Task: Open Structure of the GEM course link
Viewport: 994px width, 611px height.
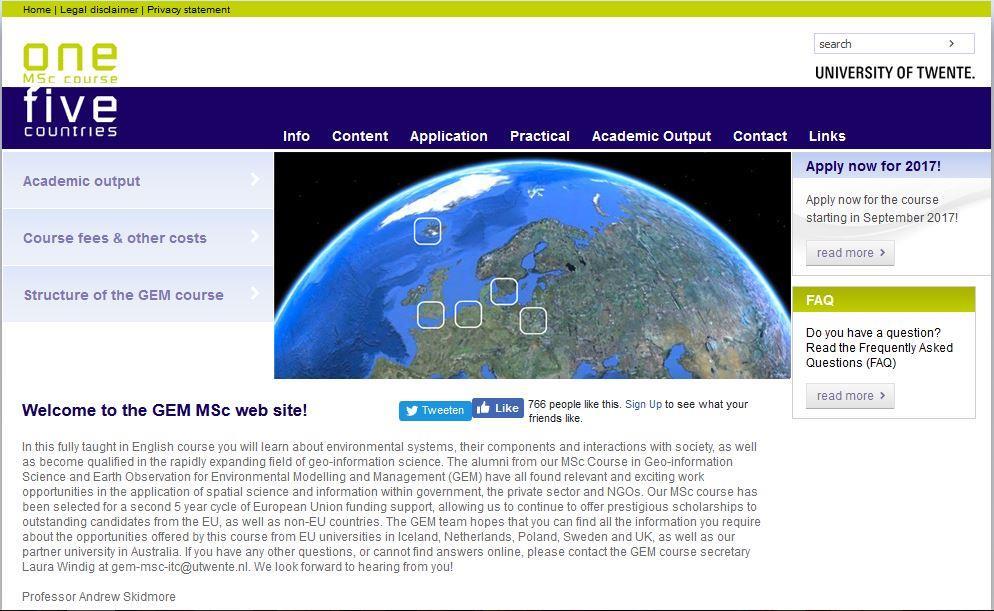Action: (x=124, y=295)
